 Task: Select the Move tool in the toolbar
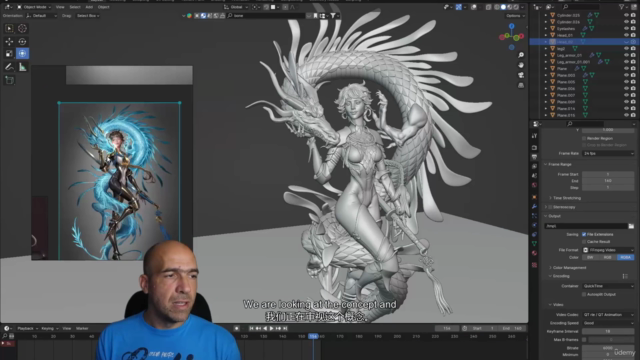pyautogui.click(x=9, y=42)
